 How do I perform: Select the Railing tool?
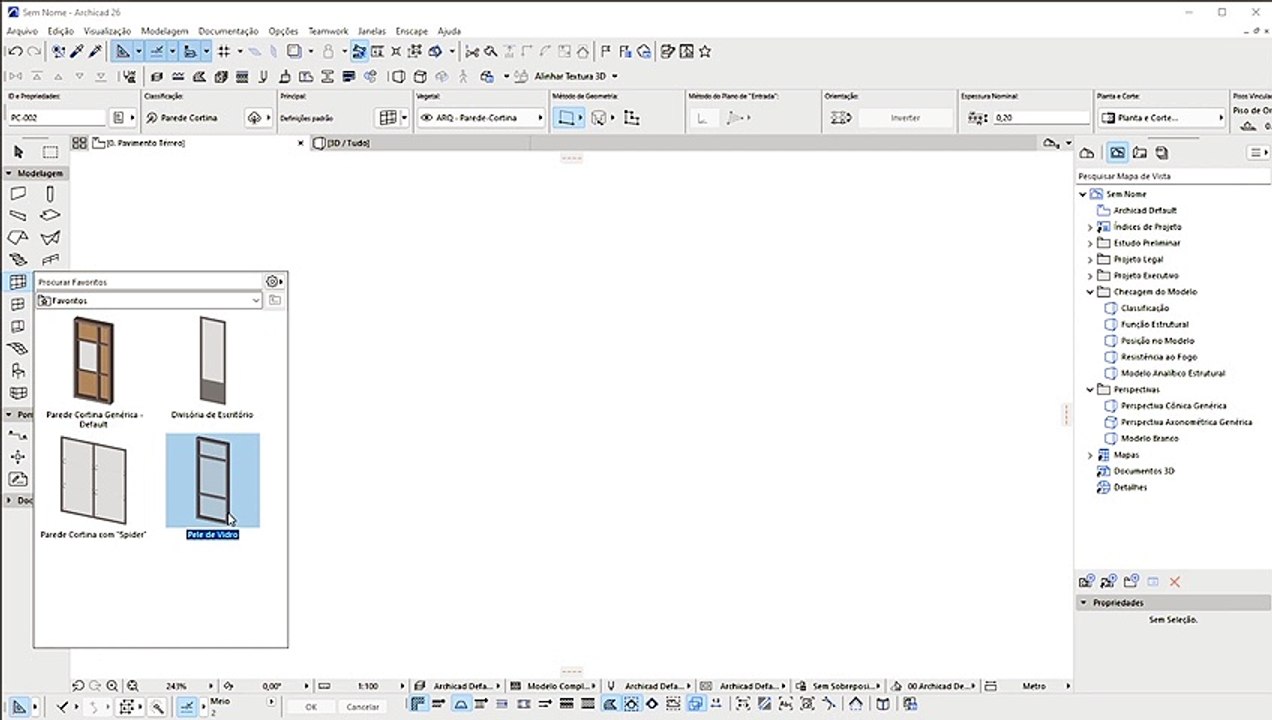(50, 260)
